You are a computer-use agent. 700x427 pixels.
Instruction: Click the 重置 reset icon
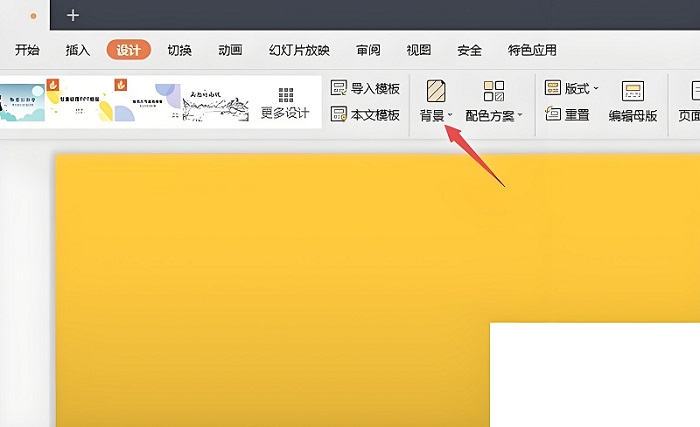553,114
